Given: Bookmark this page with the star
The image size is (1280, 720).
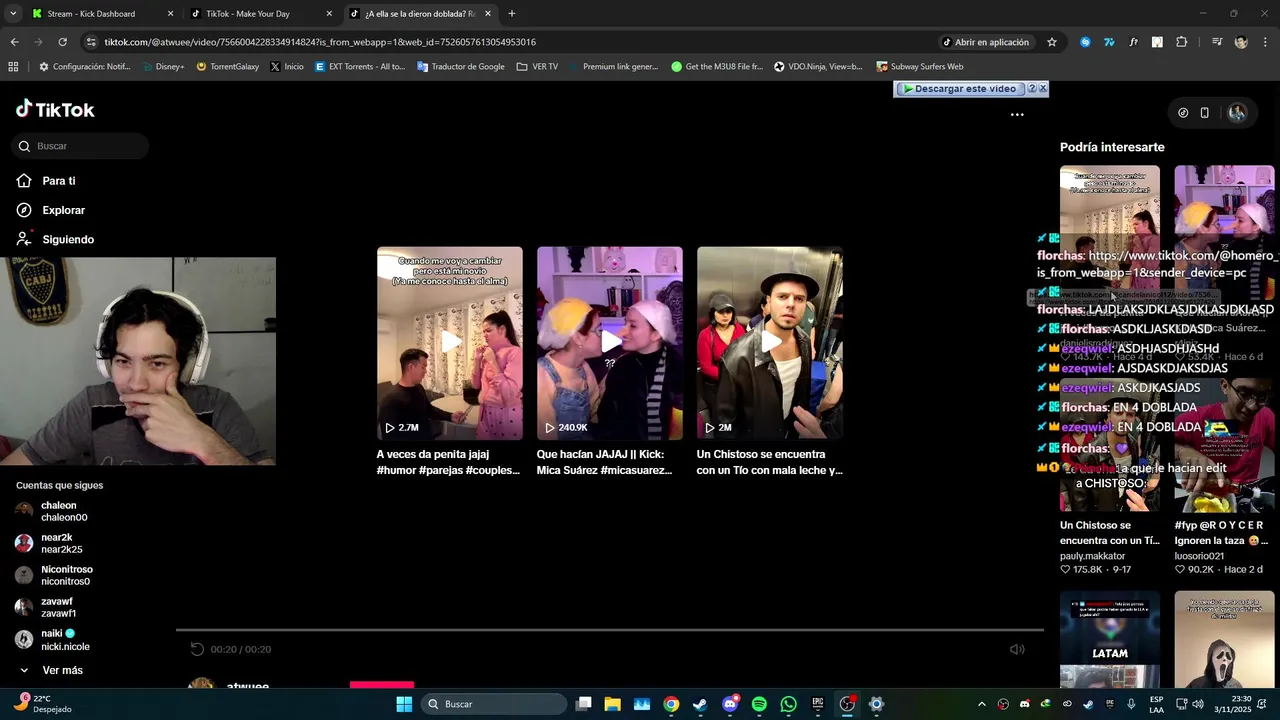Looking at the screenshot, I should pos(1052,42).
